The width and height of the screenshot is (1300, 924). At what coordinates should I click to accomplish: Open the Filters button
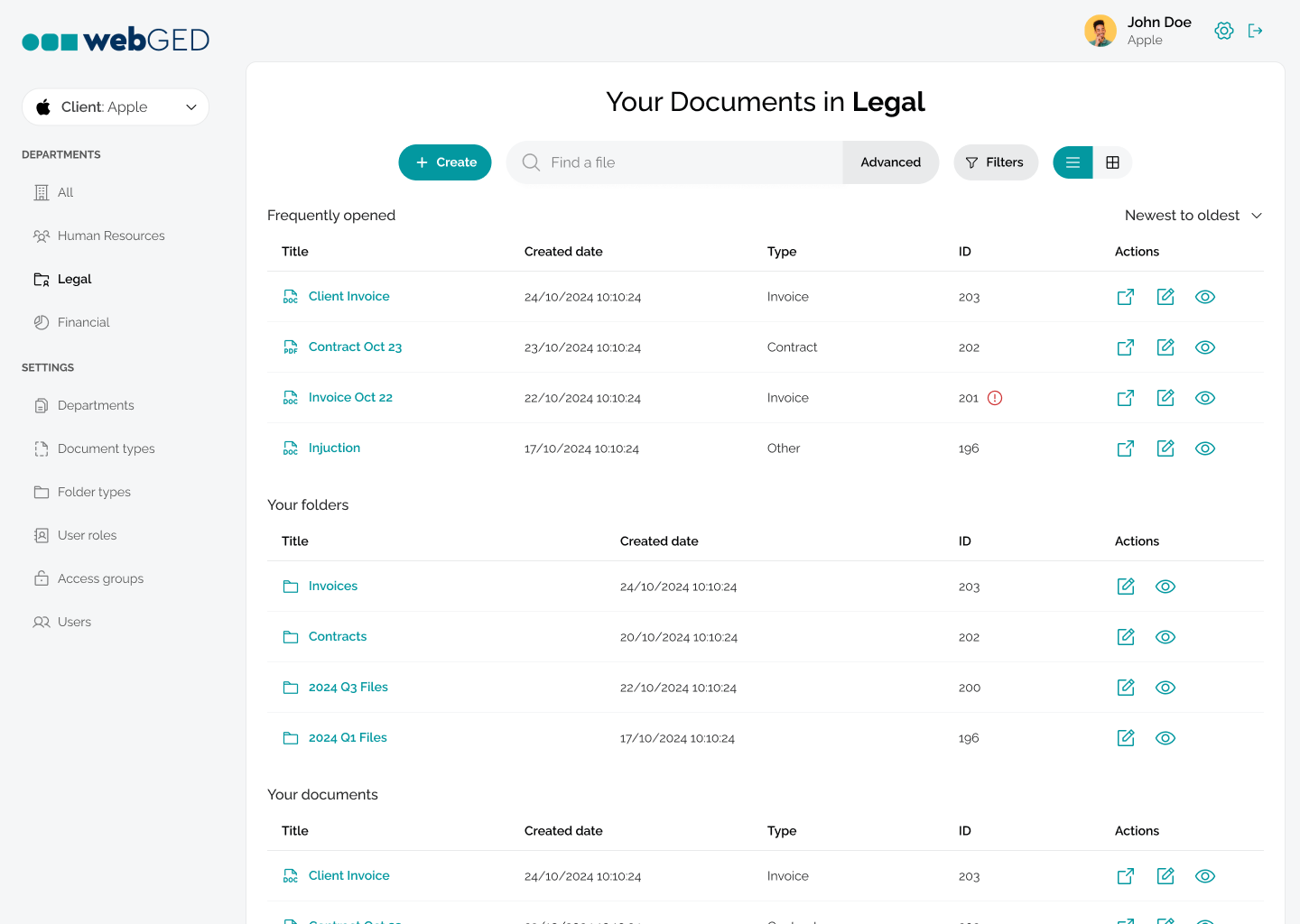coord(996,162)
